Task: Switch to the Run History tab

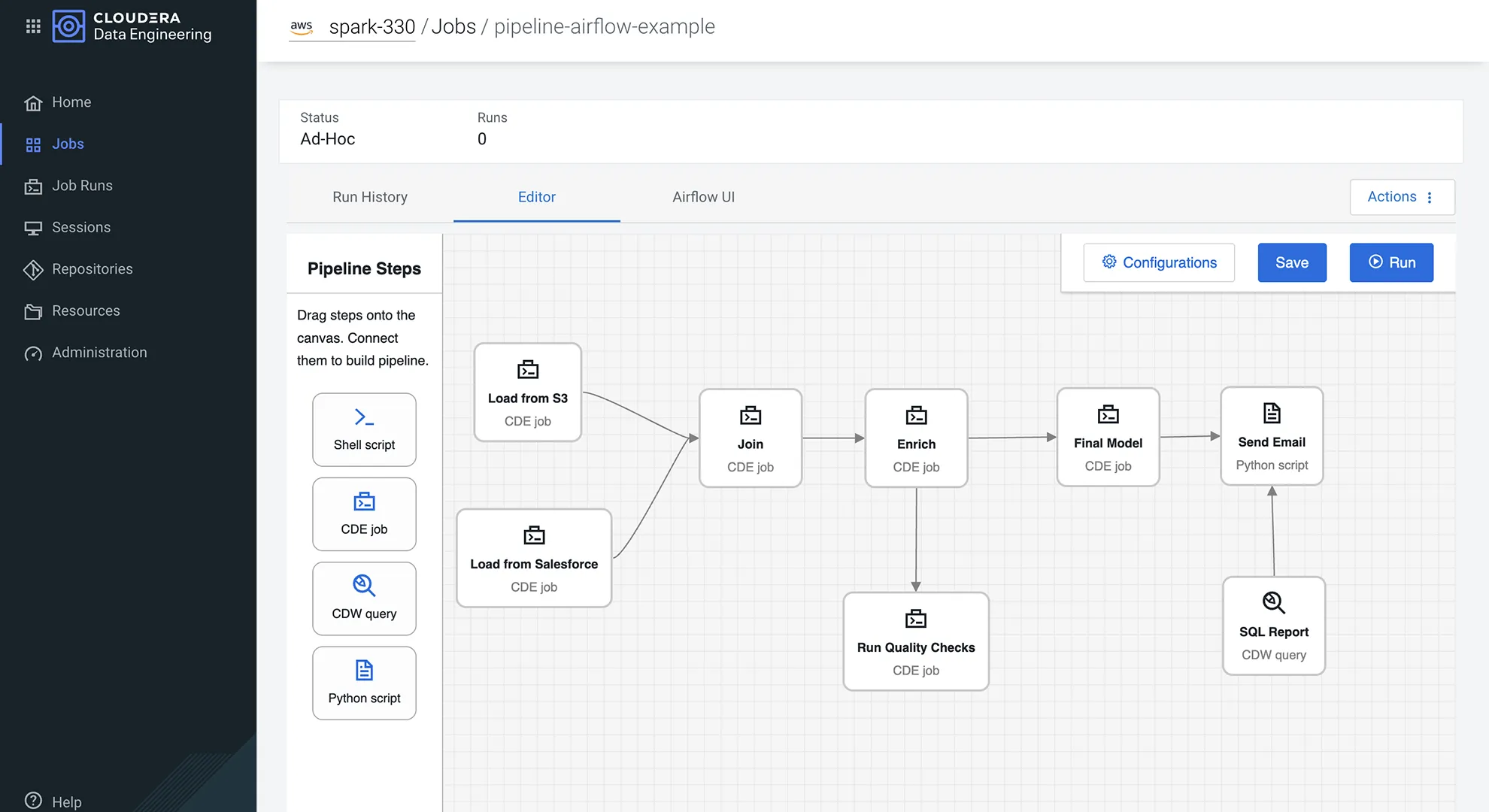Action: (x=369, y=197)
